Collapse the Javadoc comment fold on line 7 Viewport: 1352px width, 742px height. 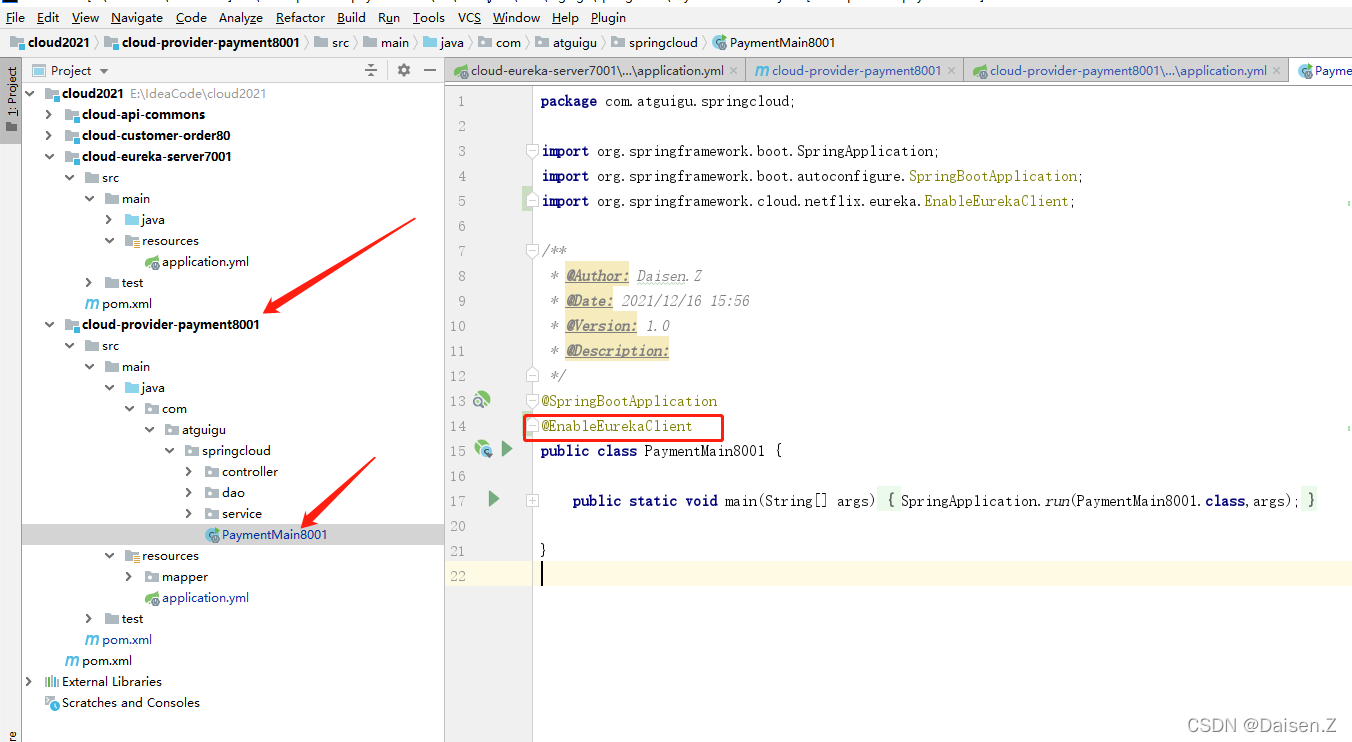[532, 251]
